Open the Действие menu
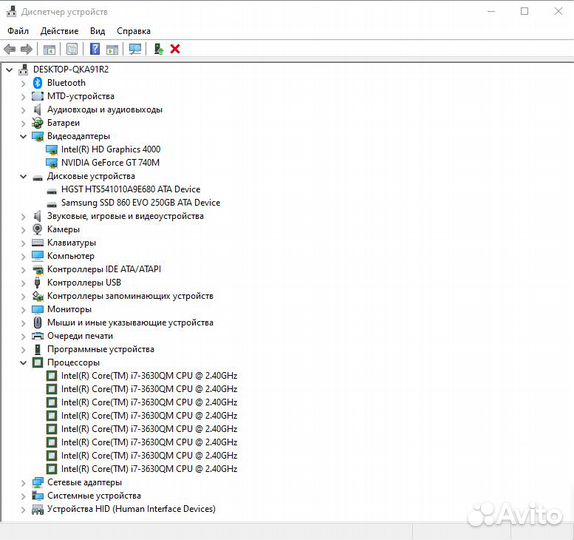The height and width of the screenshot is (540, 574). coord(59,31)
